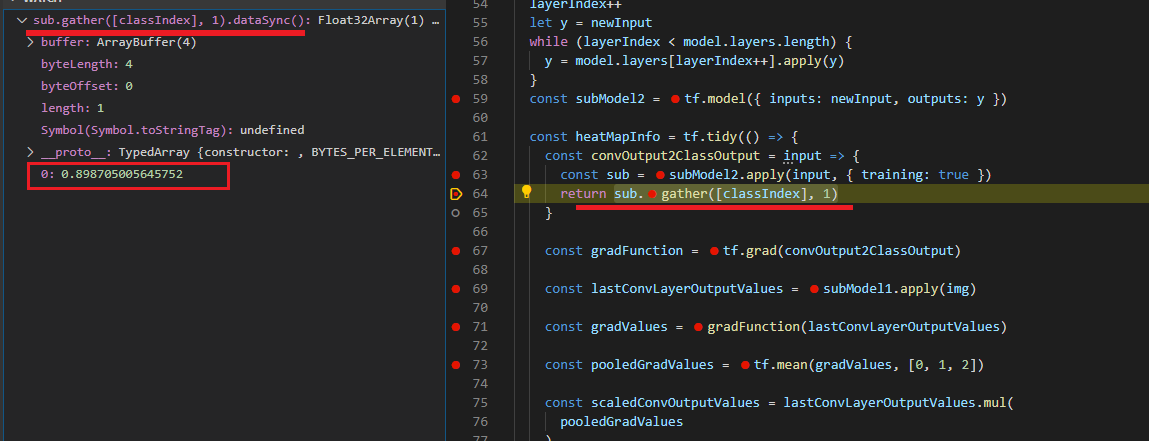The width and height of the screenshot is (1149, 441).
Task: Select the Symbol.toStringTag: undefined row
Action: [x=223, y=130]
